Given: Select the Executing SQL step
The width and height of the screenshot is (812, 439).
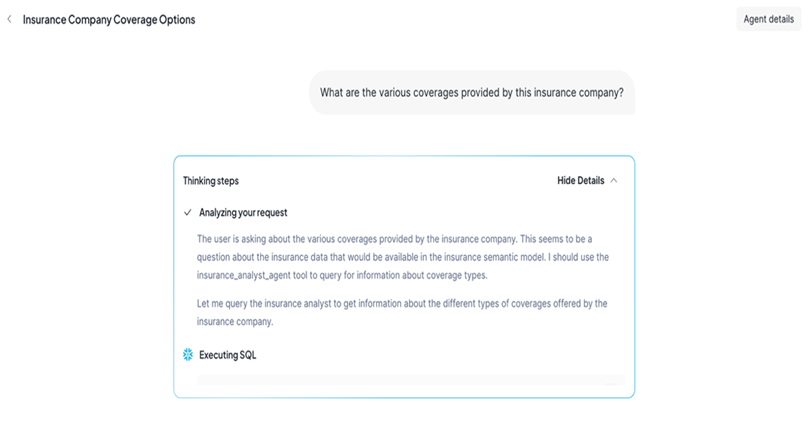Looking at the screenshot, I should coord(227,354).
